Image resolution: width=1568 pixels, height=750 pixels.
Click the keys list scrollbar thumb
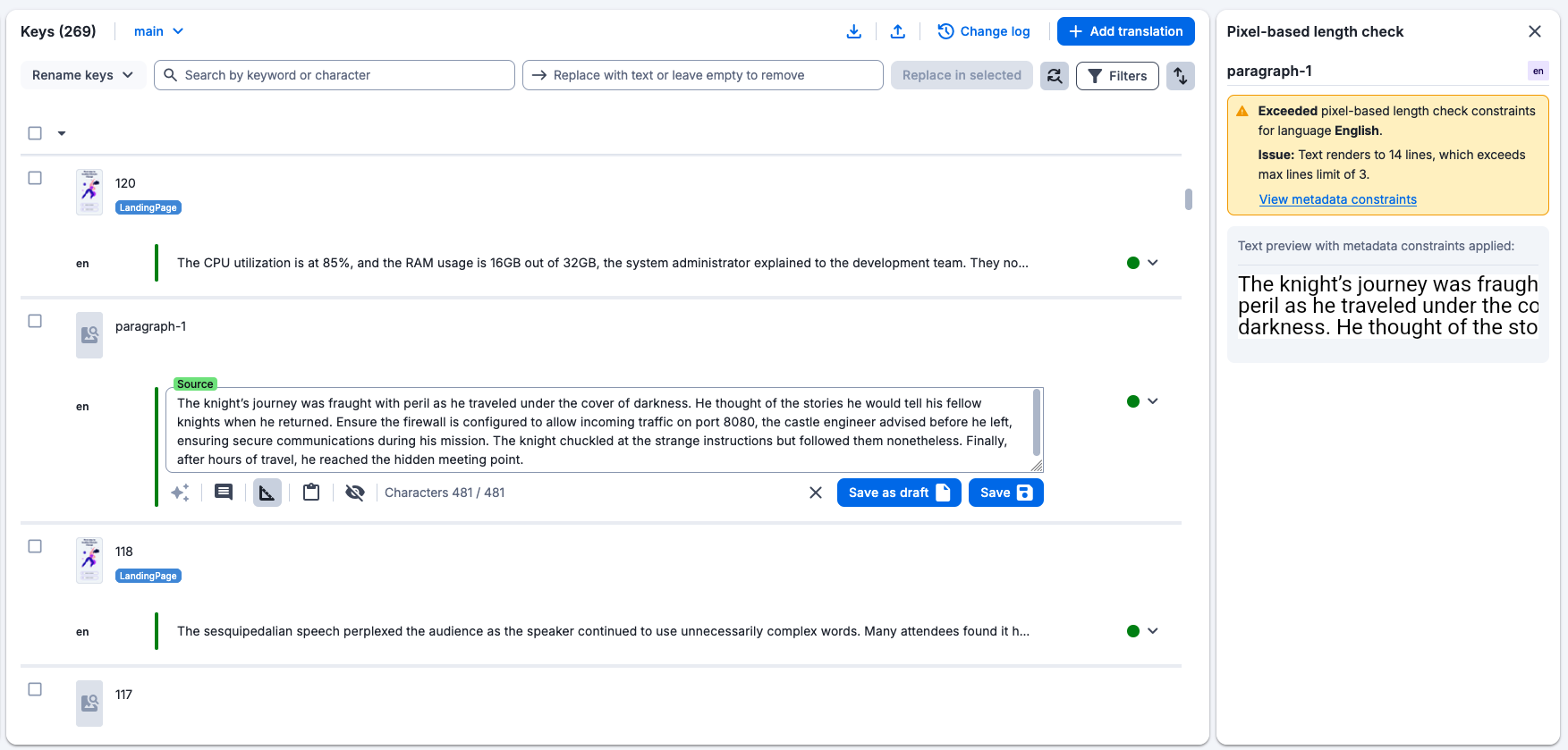pyautogui.click(x=1189, y=198)
